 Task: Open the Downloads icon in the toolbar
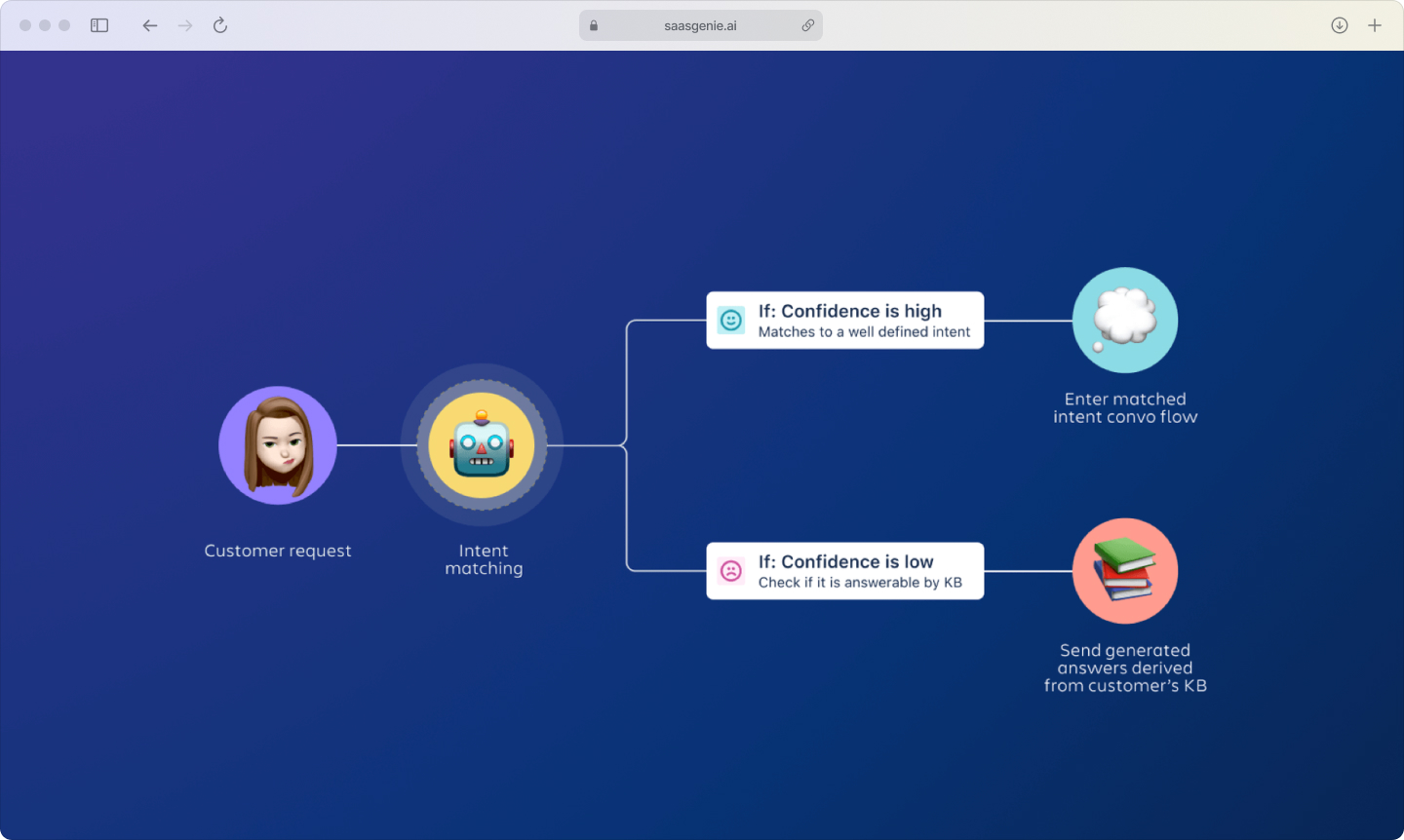click(1339, 25)
